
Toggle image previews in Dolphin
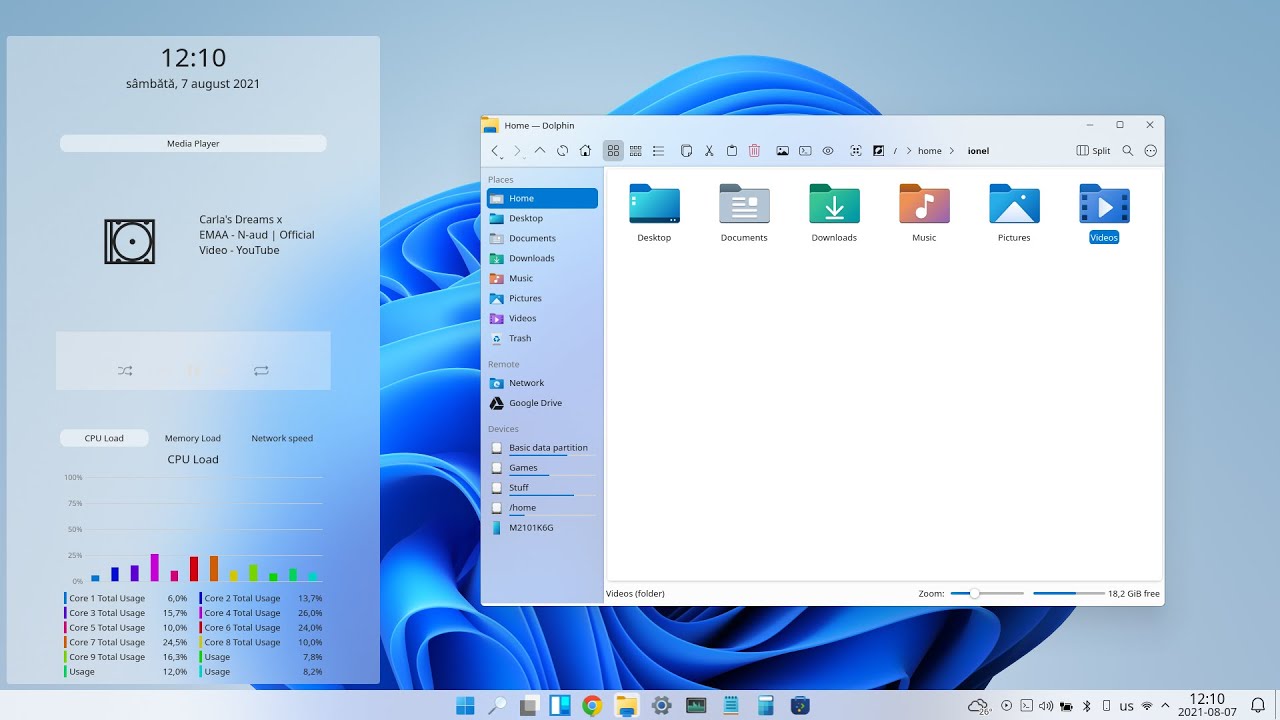782,151
